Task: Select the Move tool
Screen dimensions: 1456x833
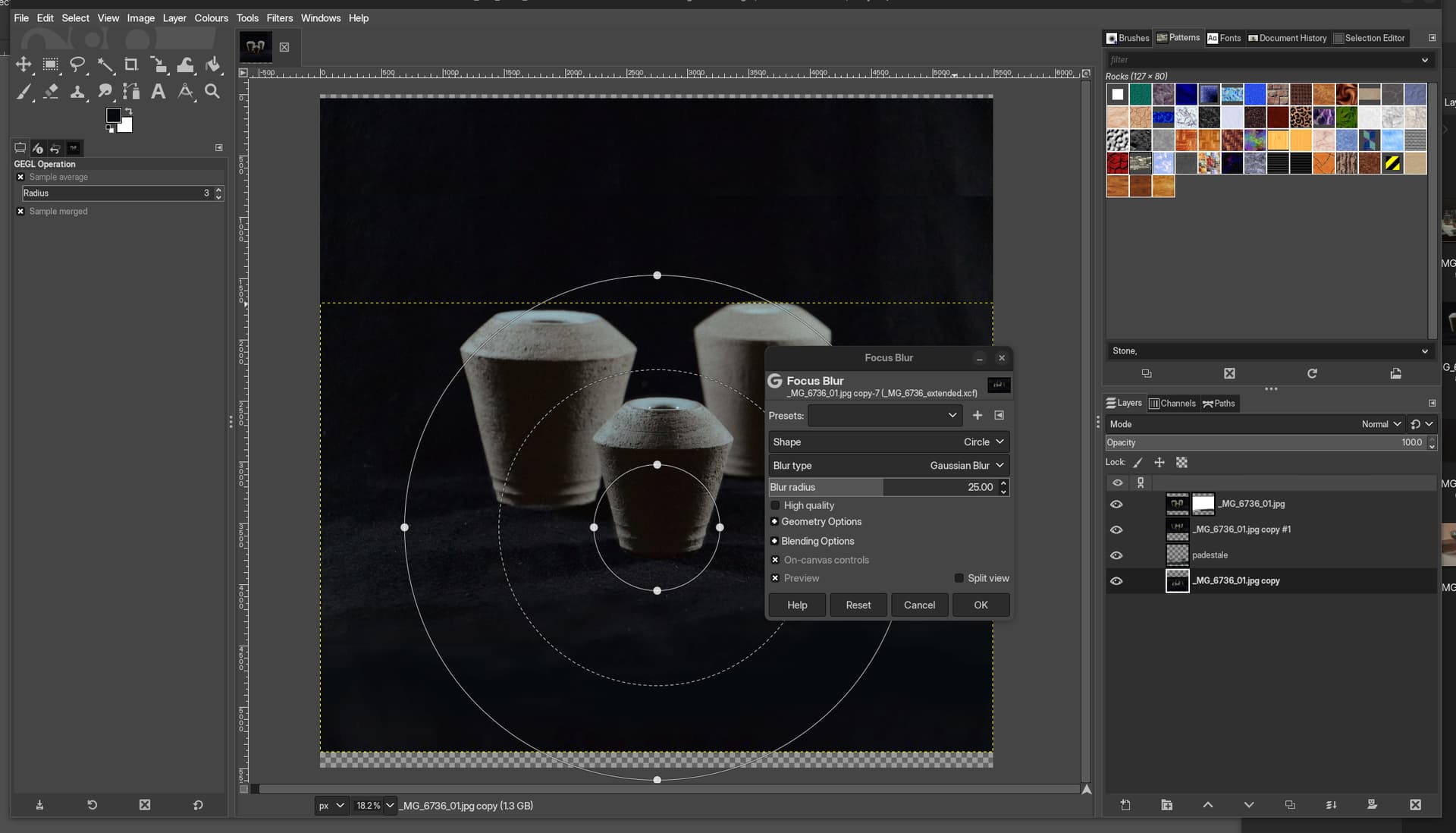Action: click(x=24, y=64)
